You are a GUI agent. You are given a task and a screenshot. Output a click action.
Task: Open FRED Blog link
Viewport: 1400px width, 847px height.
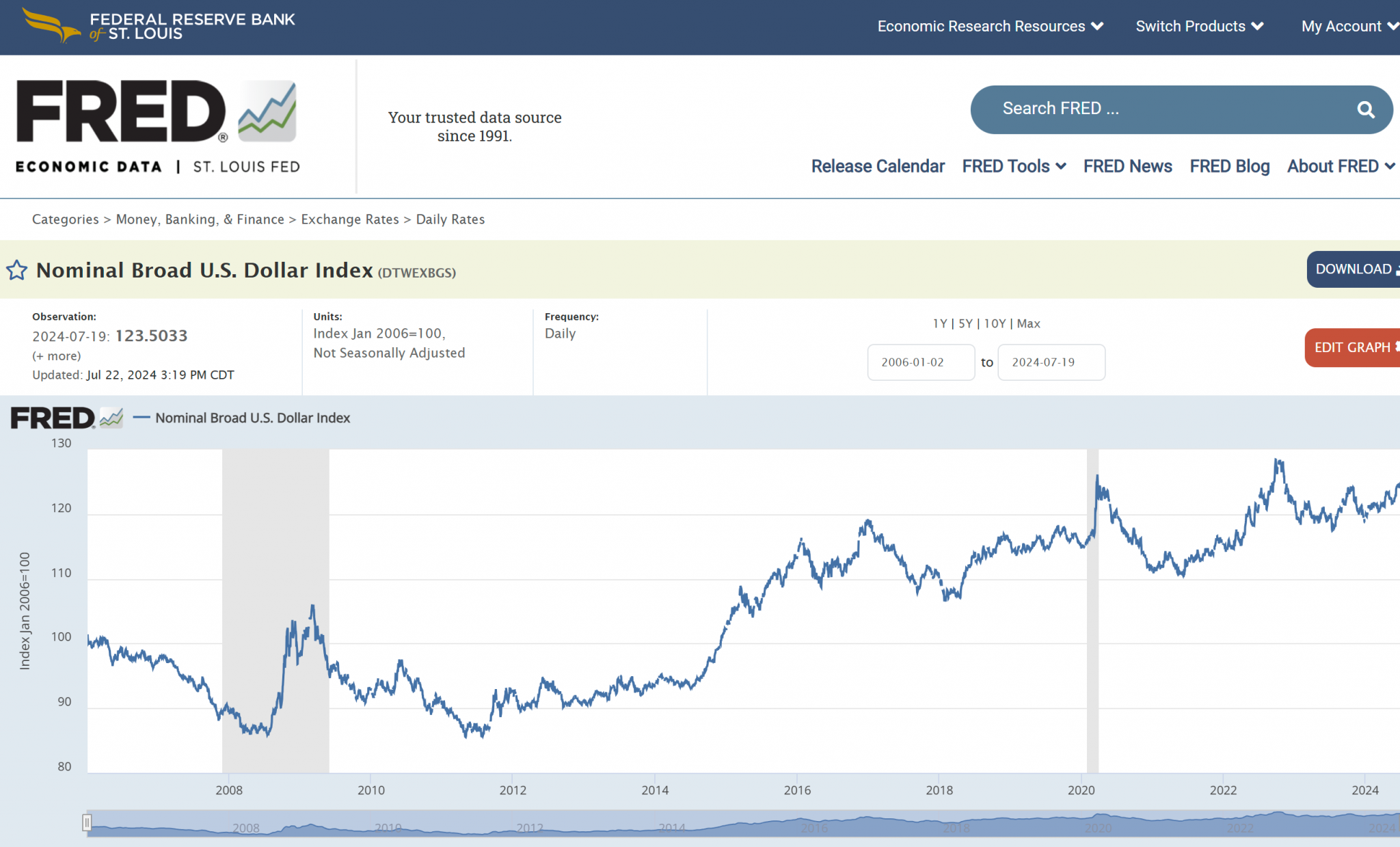pyautogui.click(x=1229, y=166)
